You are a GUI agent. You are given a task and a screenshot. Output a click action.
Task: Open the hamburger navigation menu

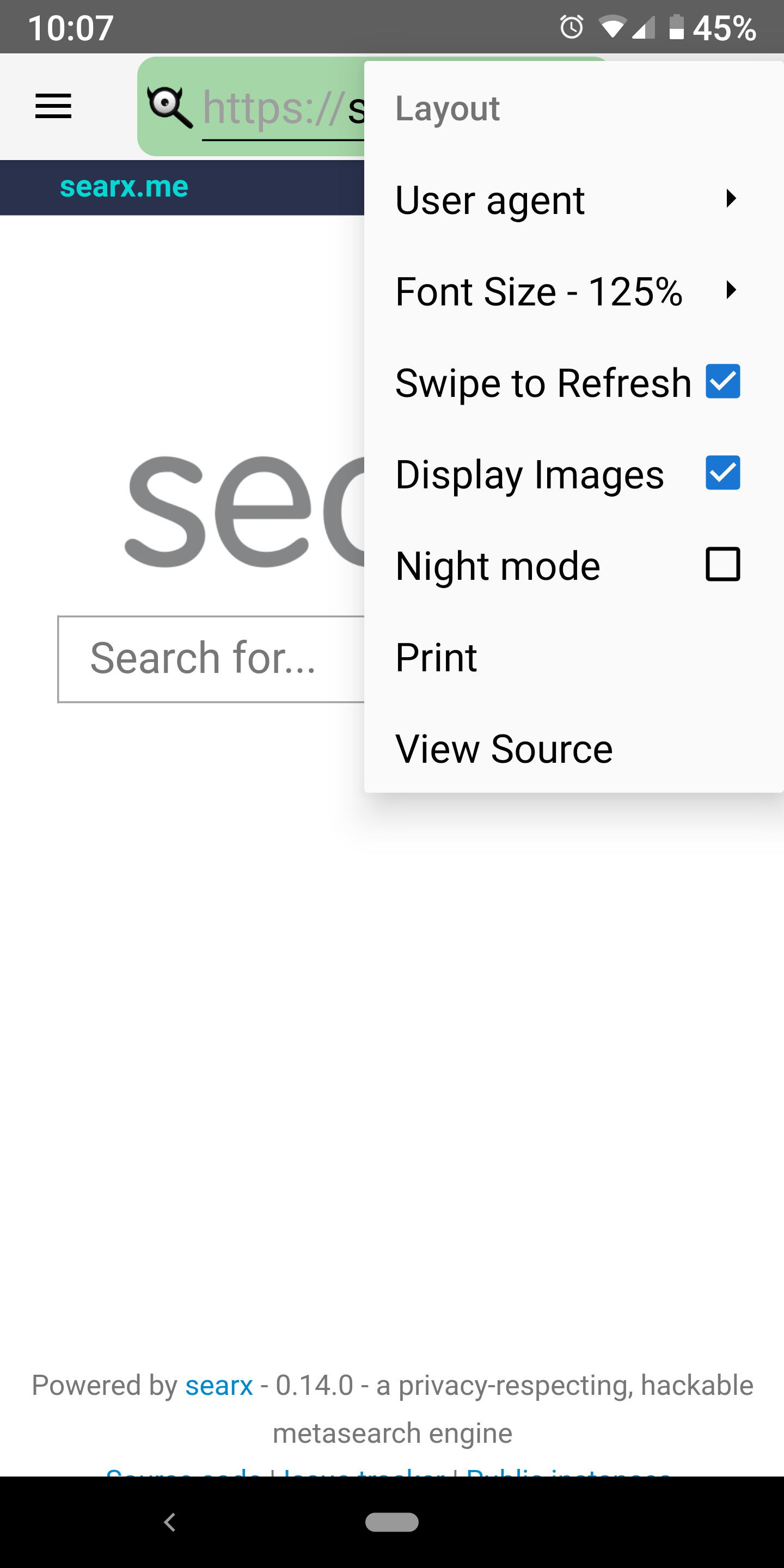(53, 107)
